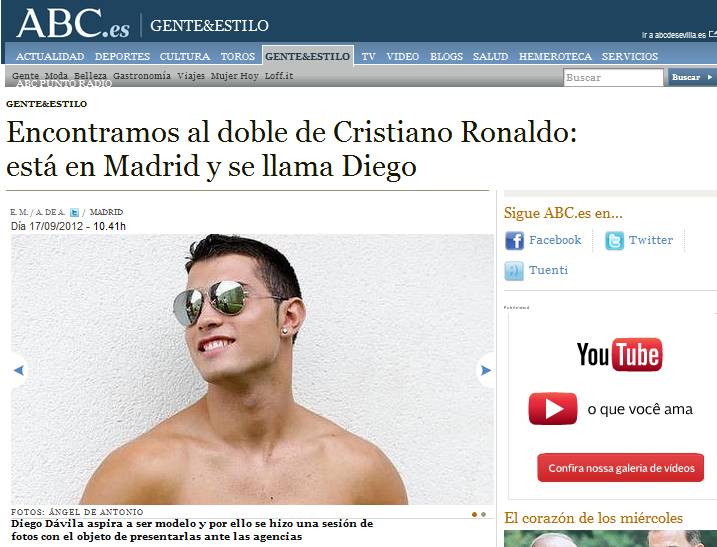Click the ABC.es logo
This screenshot has width=717, height=547.
pos(73,23)
